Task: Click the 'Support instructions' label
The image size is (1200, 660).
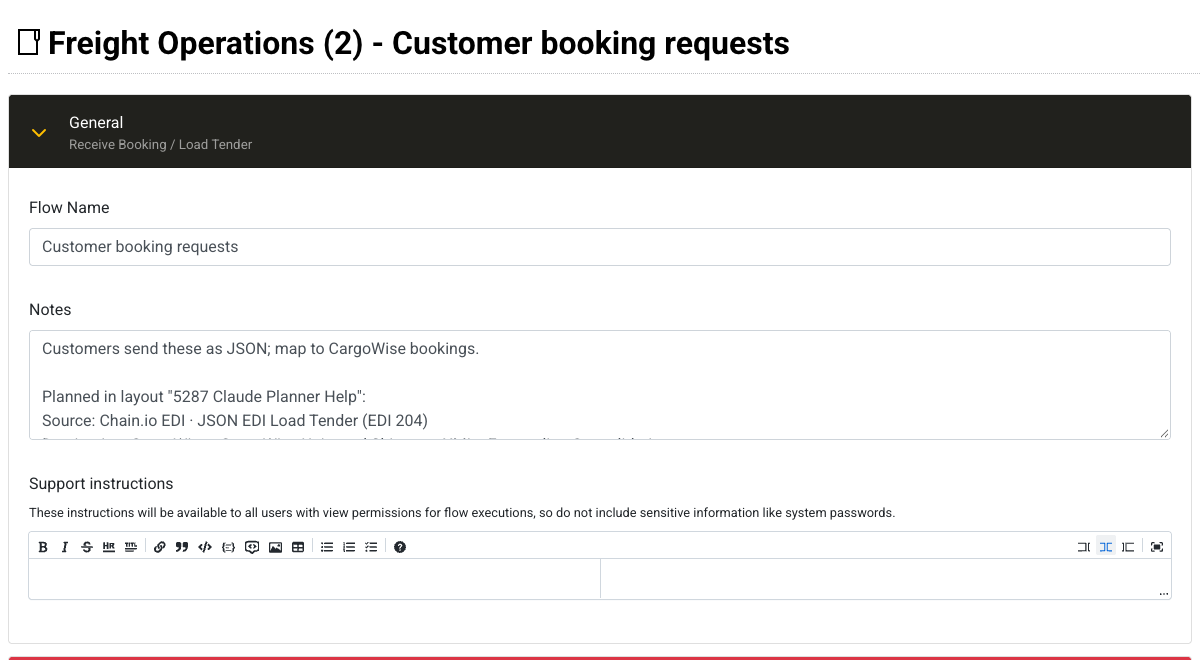Action: [101, 484]
